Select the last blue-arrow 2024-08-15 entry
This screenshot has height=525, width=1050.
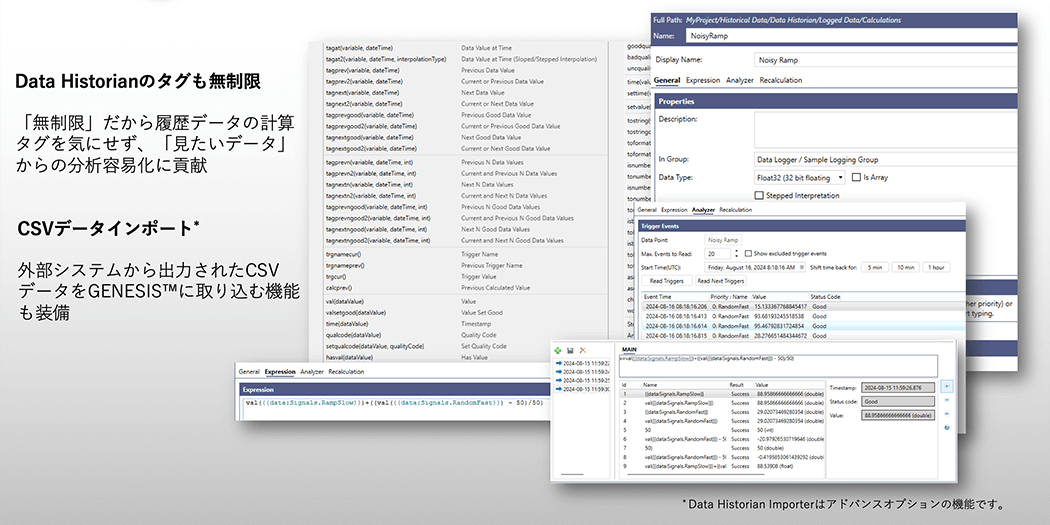tap(582, 389)
